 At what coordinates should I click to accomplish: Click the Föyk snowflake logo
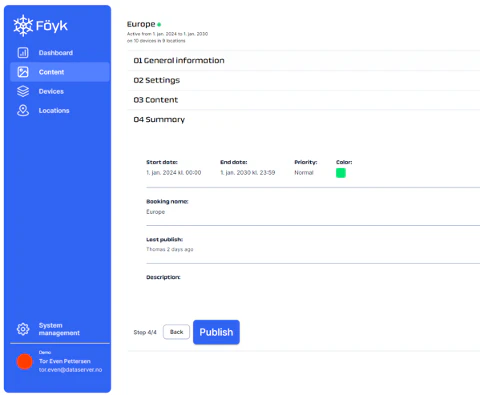pyautogui.click(x=23, y=25)
